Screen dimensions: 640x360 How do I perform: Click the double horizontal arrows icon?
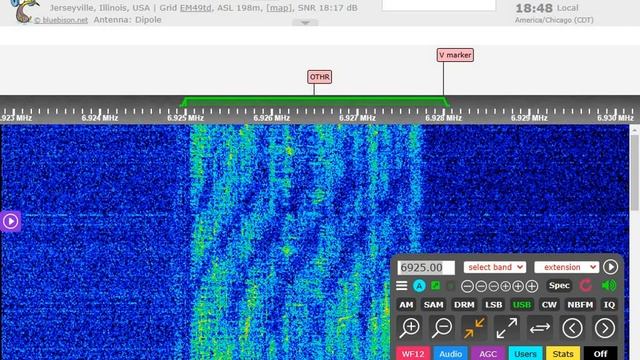click(x=540, y=328)
